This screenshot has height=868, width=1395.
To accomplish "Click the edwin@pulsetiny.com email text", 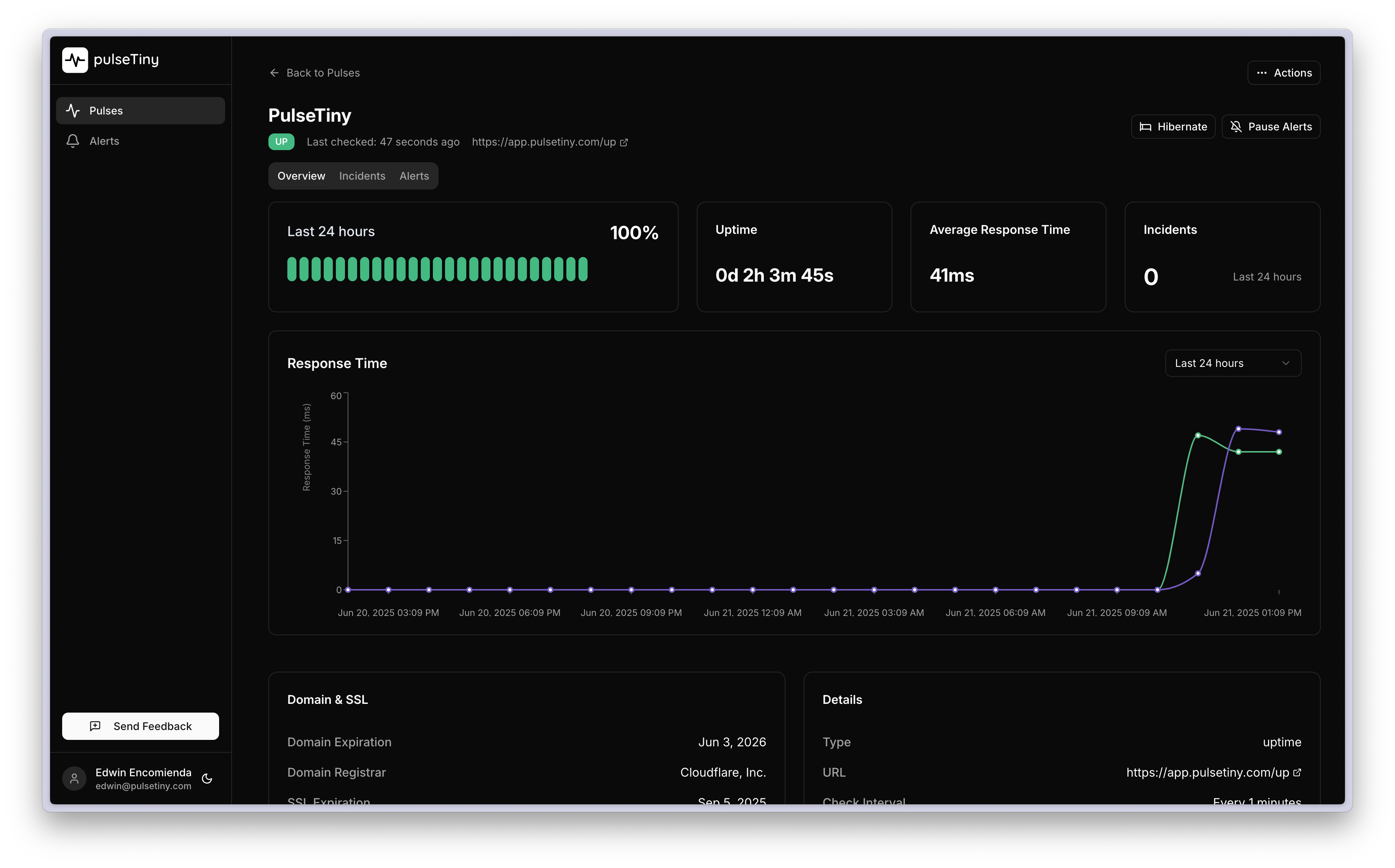I will (144, 786).
